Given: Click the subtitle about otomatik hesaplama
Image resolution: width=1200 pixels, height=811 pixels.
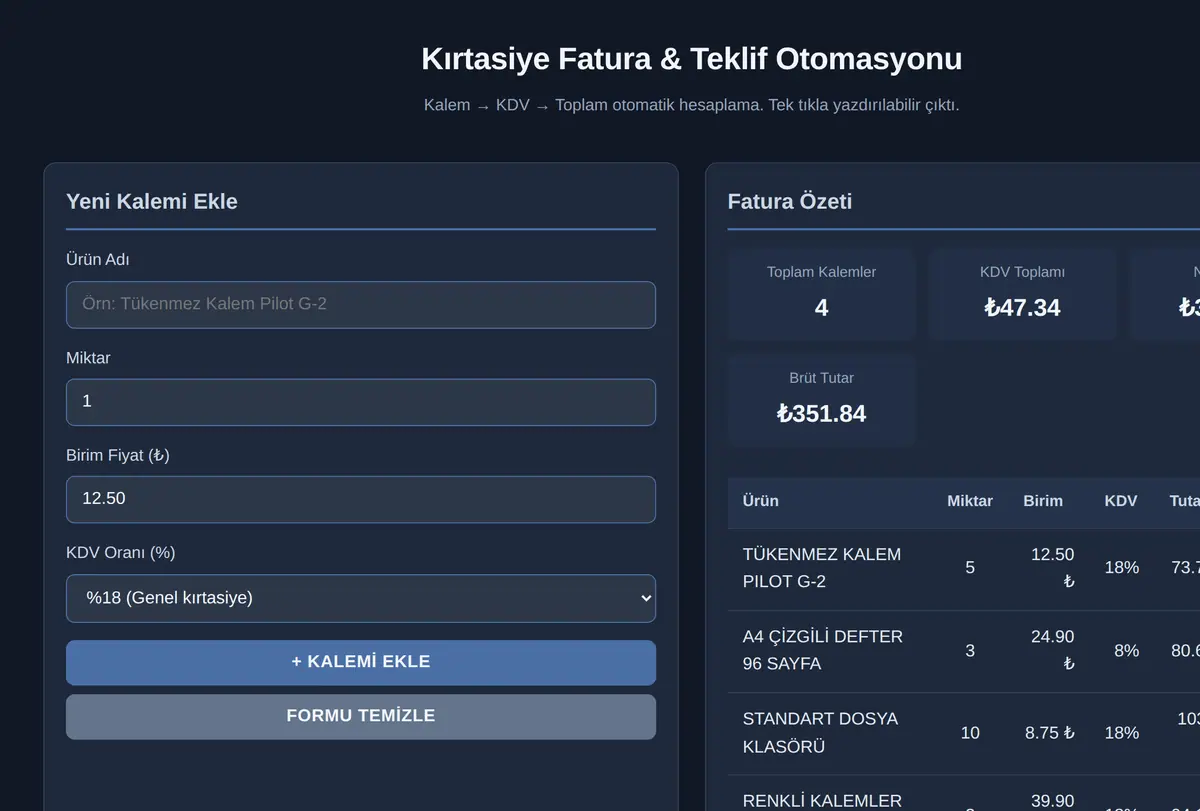Looking at the screenshot, I should point(692,105).
